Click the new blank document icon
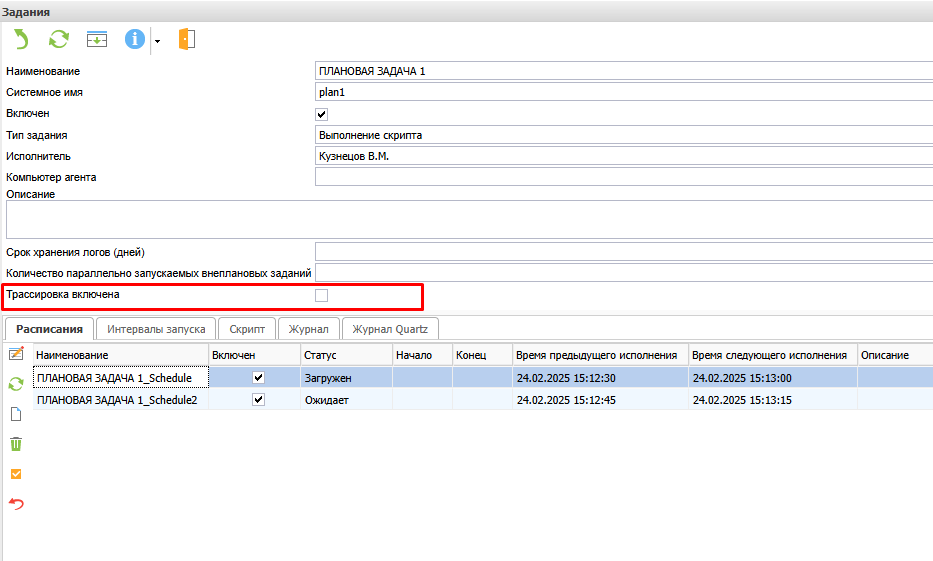This screenshot has width=933, height=561. (16, 414)
